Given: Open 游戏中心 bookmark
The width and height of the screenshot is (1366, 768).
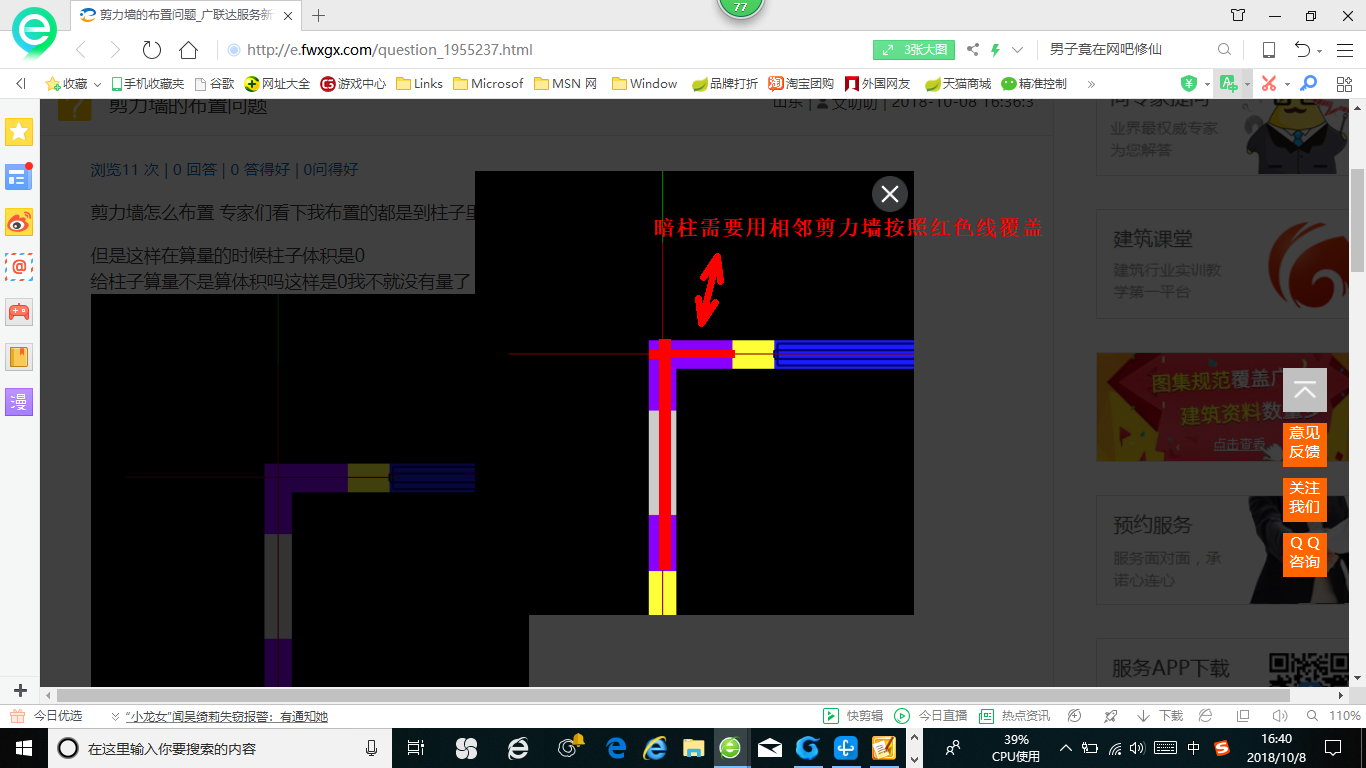Looking at the screenshot, I should pos(353,84).
